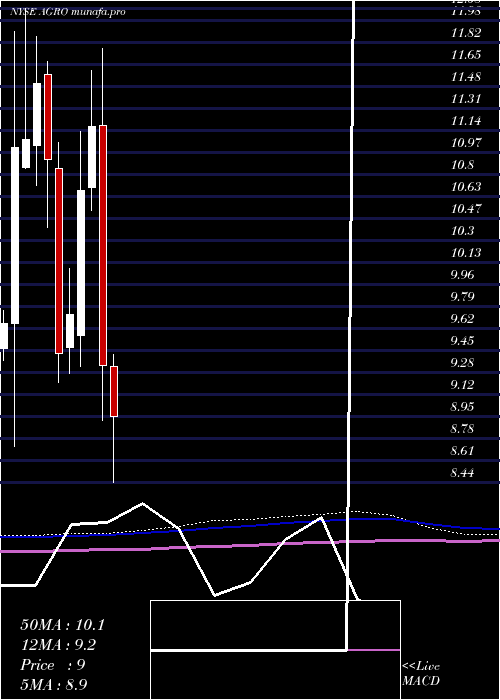
Task: Select the 9.96 price axis label
Action: pyautogui.click(x=462, y=275)
